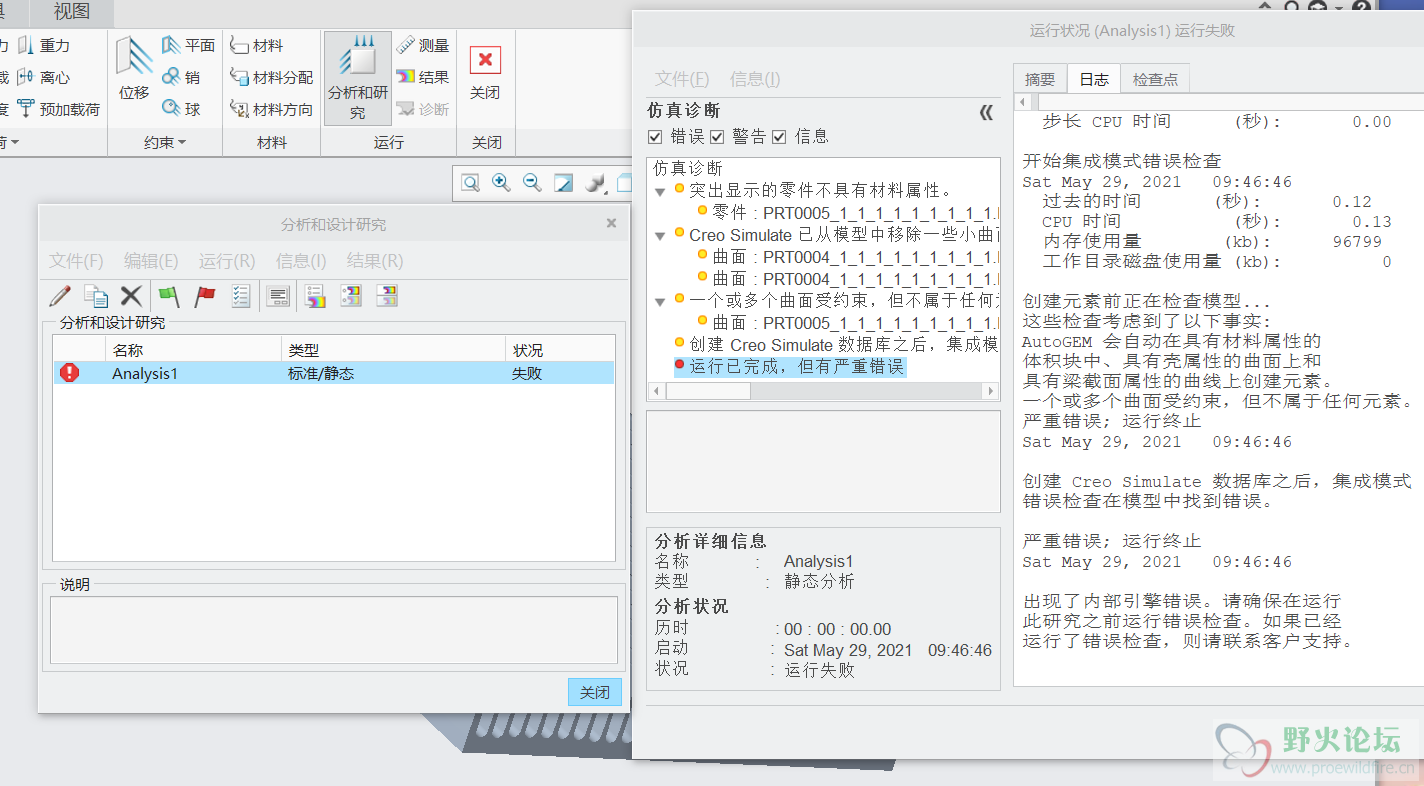
Task: Select the Analysis1 row
Action: (334, 373)
